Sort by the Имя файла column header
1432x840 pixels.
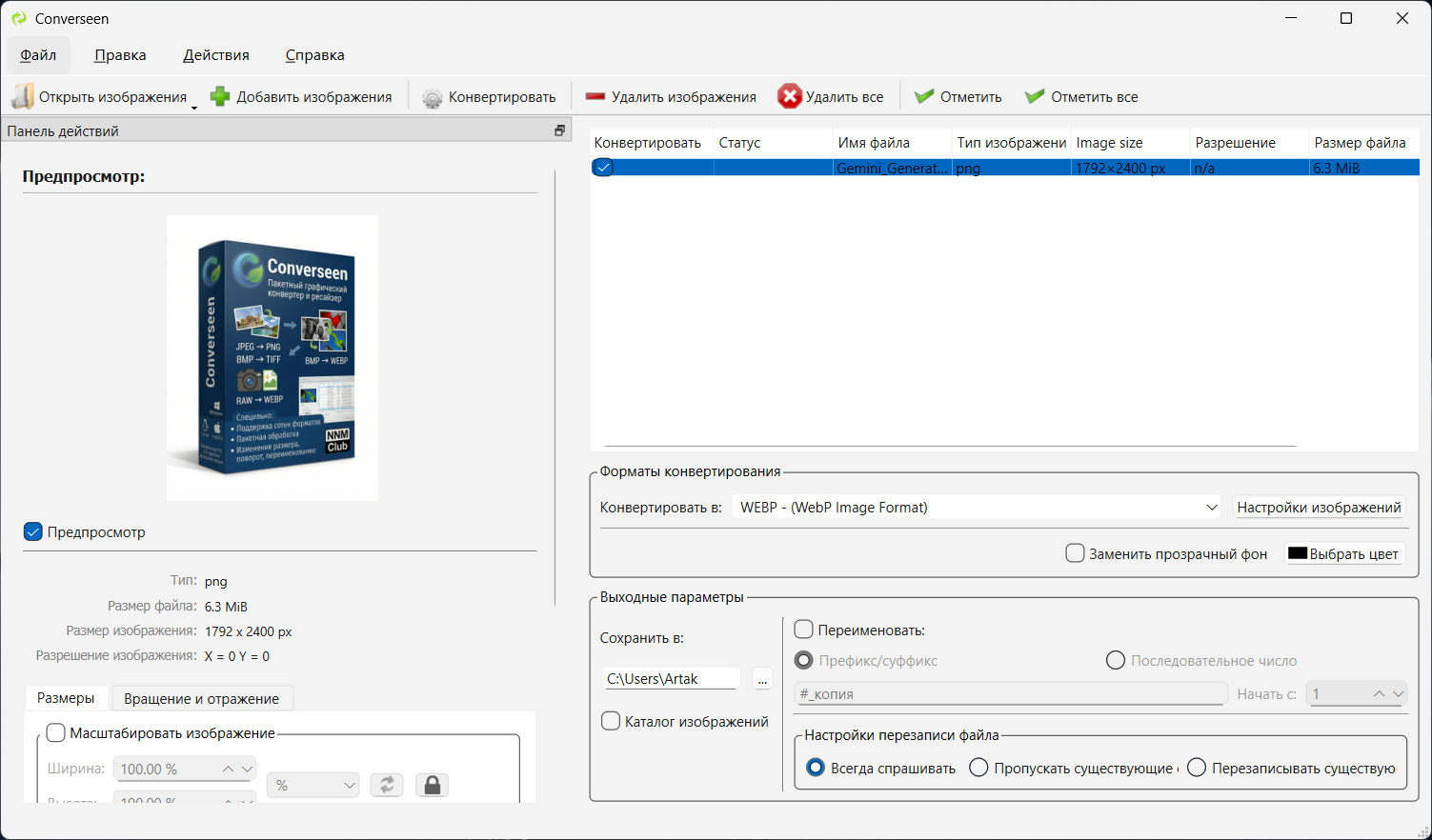pos(892,143)
